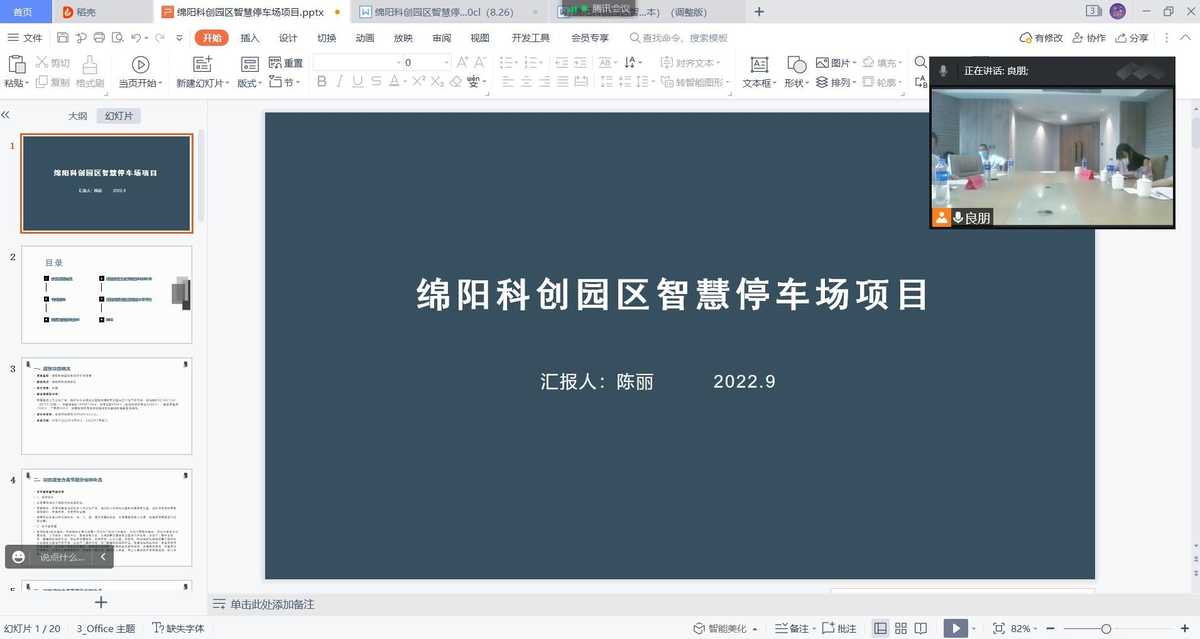This screenshot has width=1200, height=639.
Task: Expand the 版式 layout dropdown
Action: (249, 83)
